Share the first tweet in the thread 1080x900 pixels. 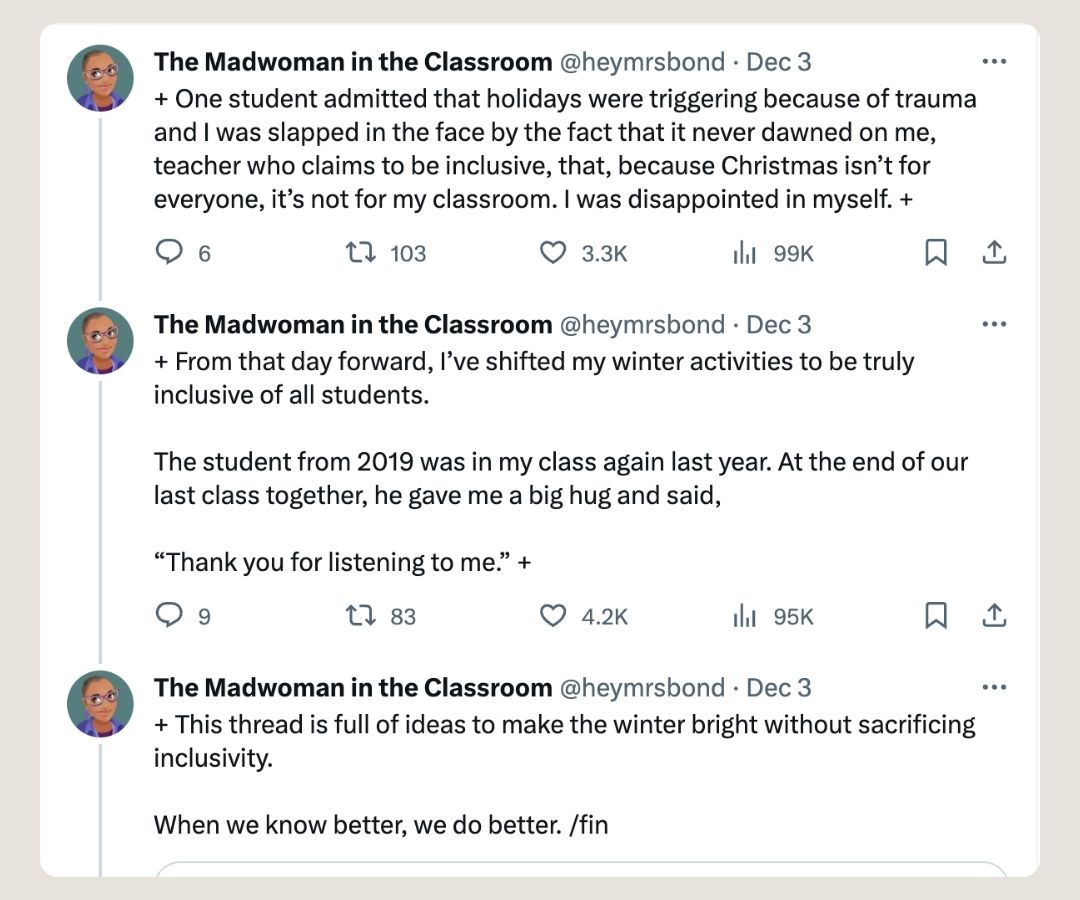click(994, 253)
